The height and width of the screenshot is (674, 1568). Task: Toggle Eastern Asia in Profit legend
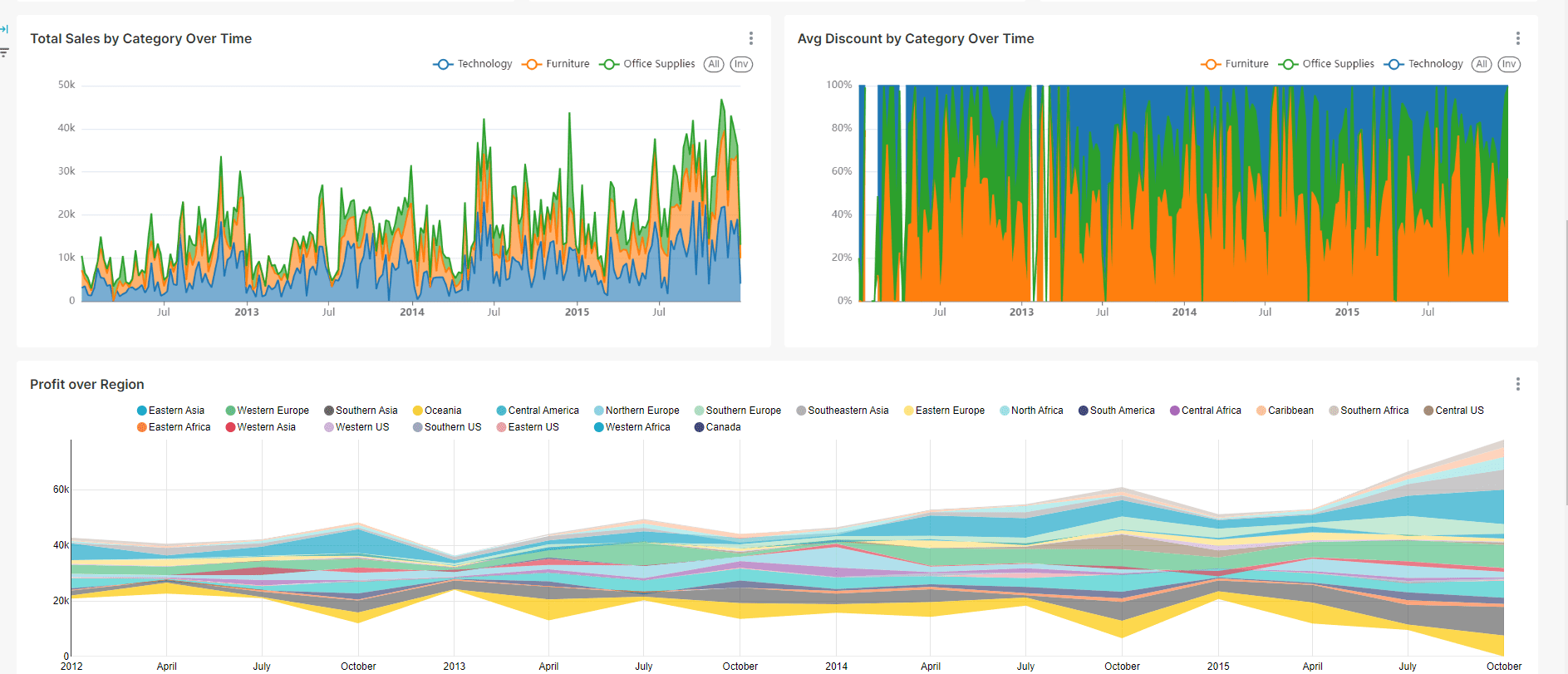click(x=170, y=411)
